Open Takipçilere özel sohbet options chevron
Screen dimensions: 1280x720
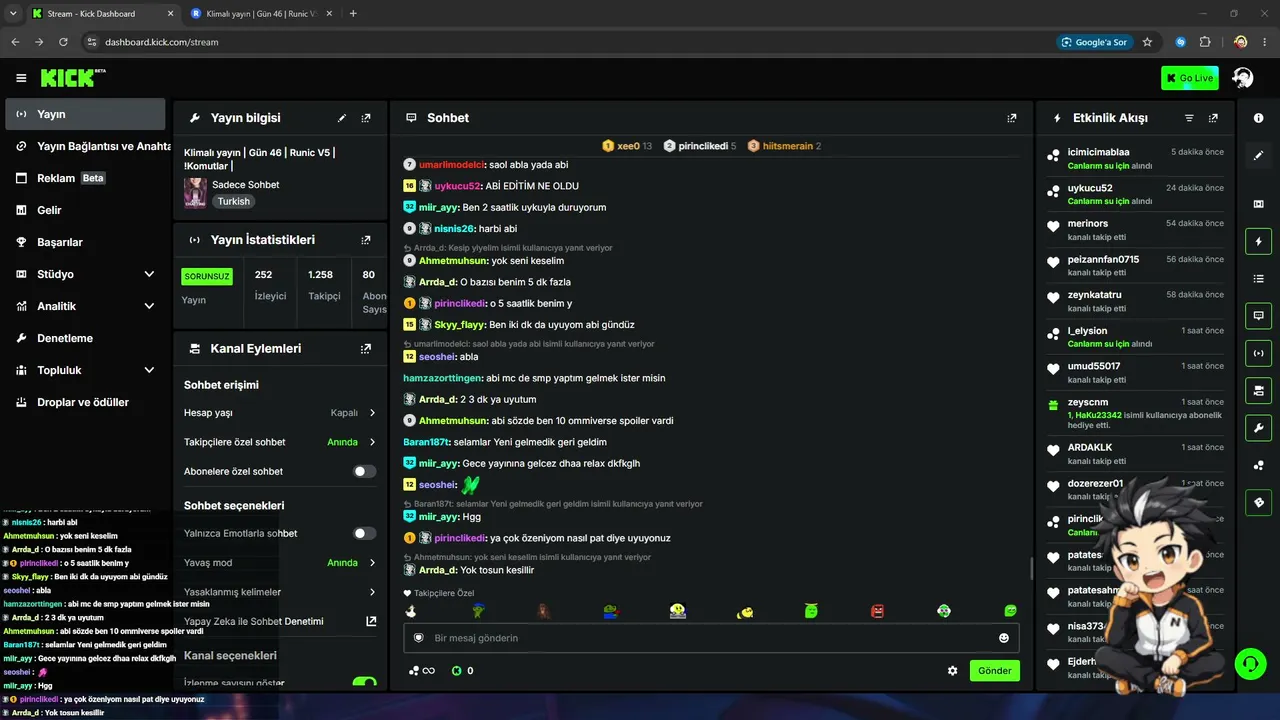372,442
